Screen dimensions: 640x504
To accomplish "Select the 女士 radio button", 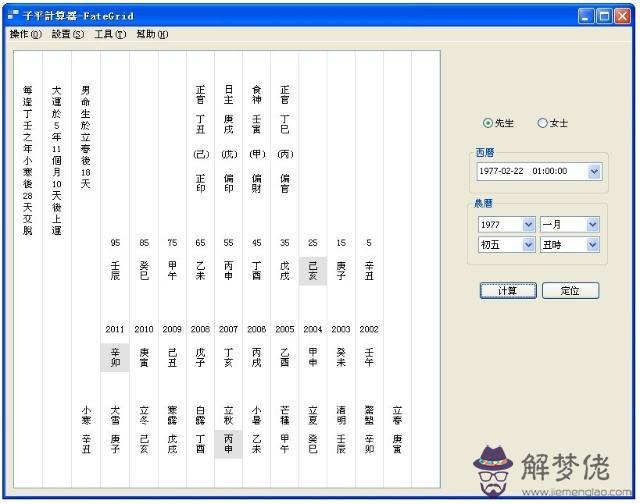I will (x=543, y=123).
